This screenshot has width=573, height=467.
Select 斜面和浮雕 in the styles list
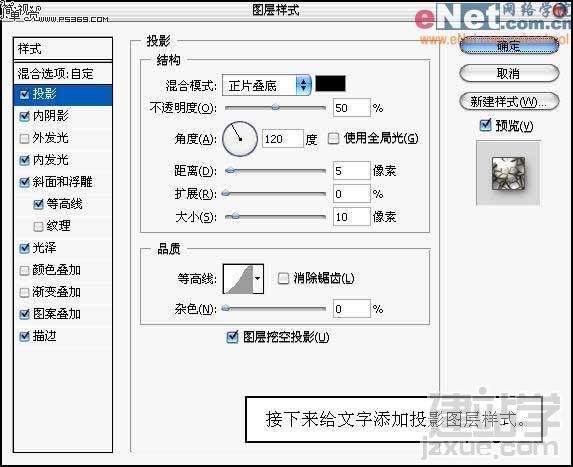[x=63, y=182]
